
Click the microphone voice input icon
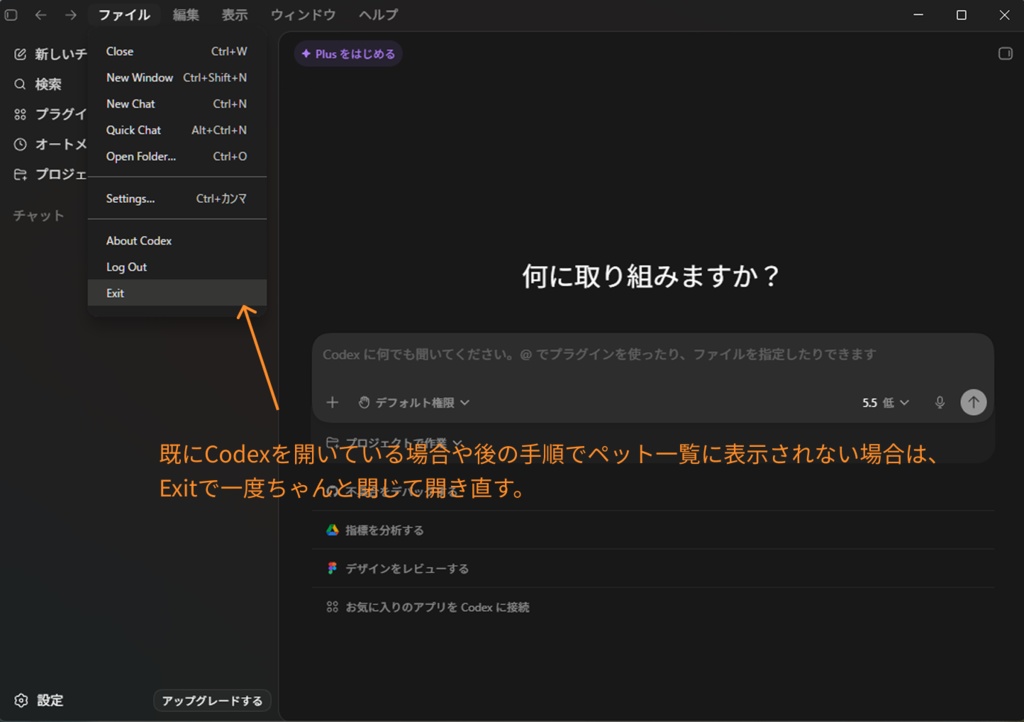(939, 402)
